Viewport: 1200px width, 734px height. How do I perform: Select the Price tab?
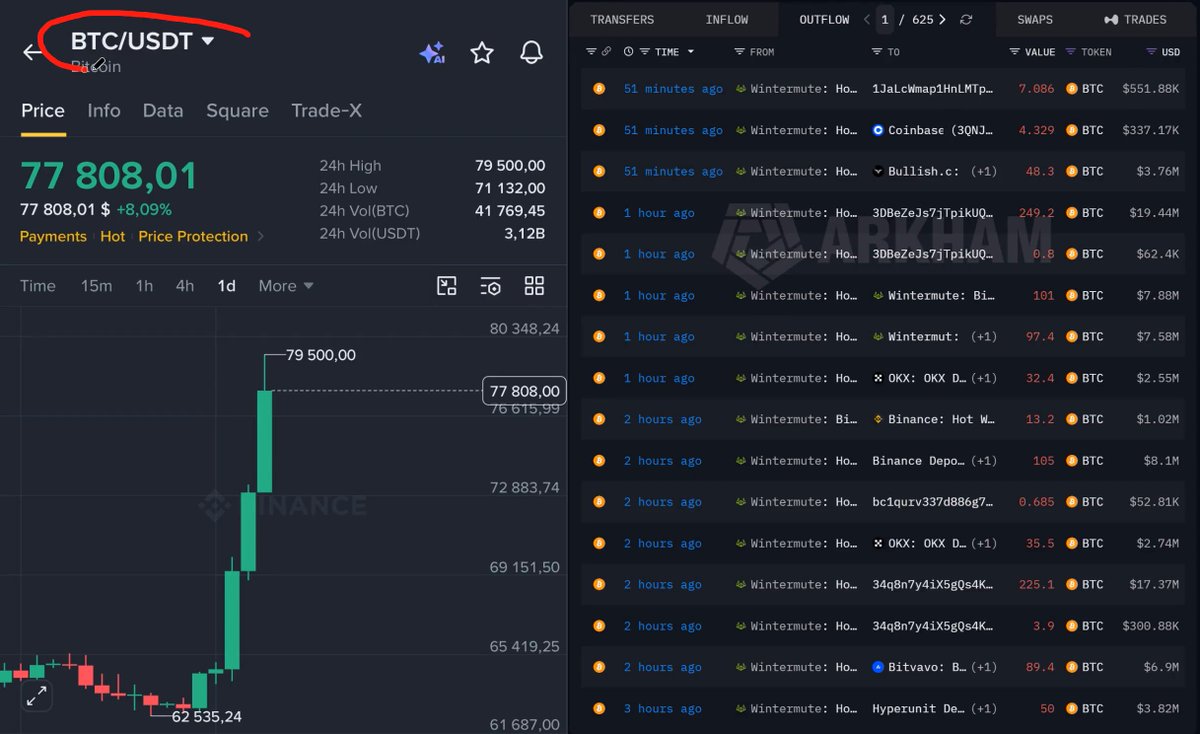pyautogui.click(x=43, y=111)
